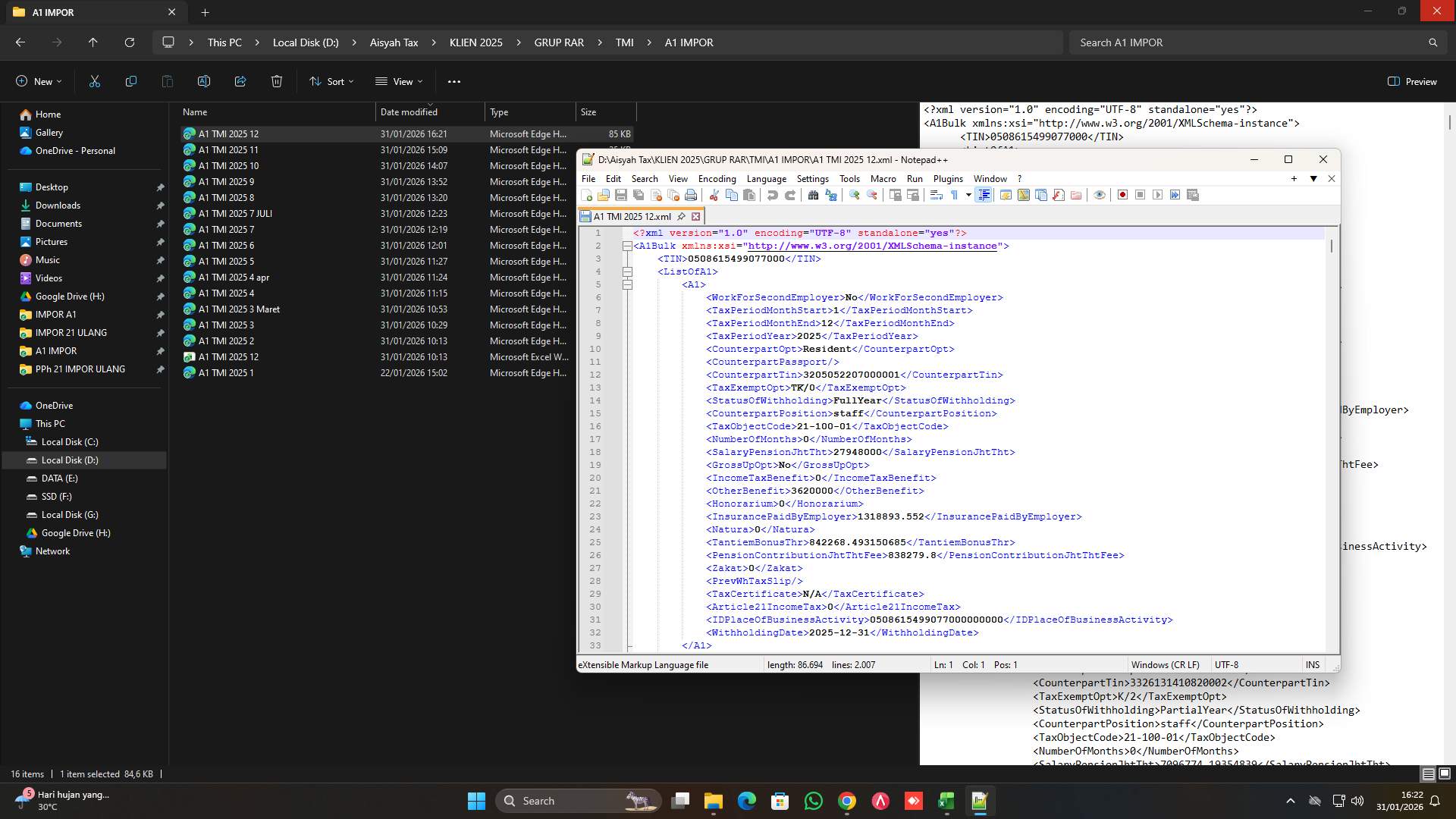Image resolution: width=1456 pixels, height=819 pixels.
Task: Undo last edit with toolbar arrow
Action: point(772,195)
